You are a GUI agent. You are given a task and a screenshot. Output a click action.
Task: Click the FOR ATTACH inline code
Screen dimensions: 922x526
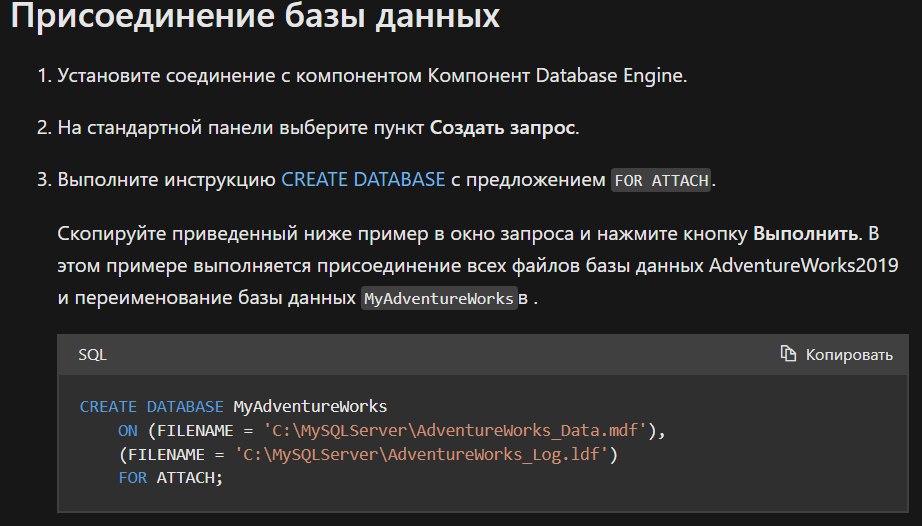click(661, 180)
